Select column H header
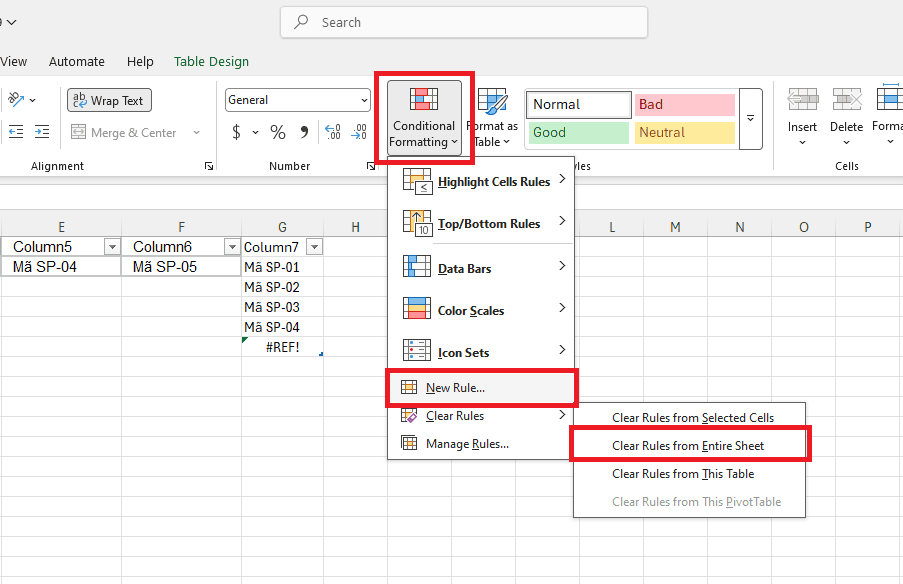 355,227
